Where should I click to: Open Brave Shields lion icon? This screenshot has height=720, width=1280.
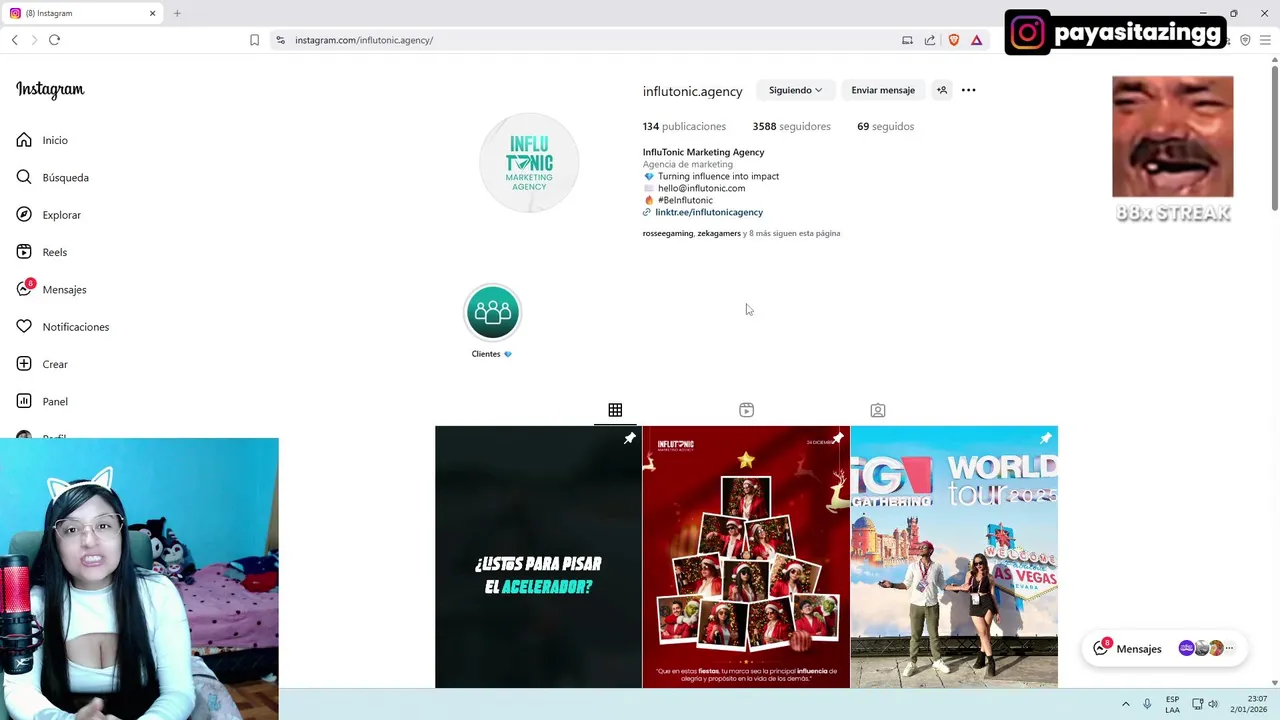coord(953,40)
